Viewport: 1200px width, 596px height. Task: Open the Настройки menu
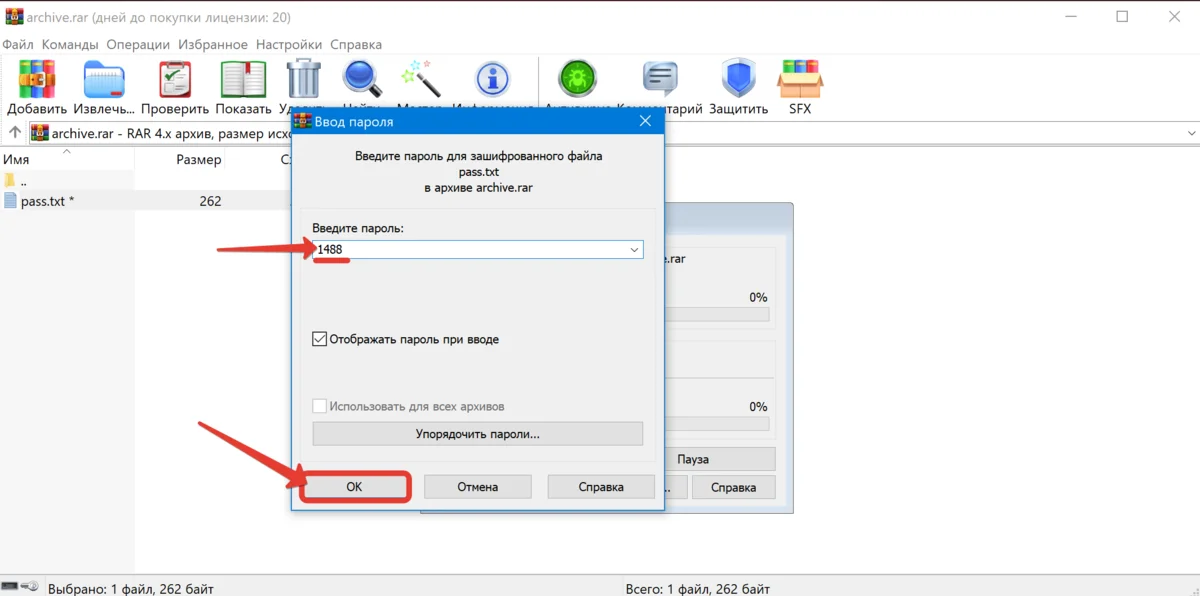click(288, 44)
